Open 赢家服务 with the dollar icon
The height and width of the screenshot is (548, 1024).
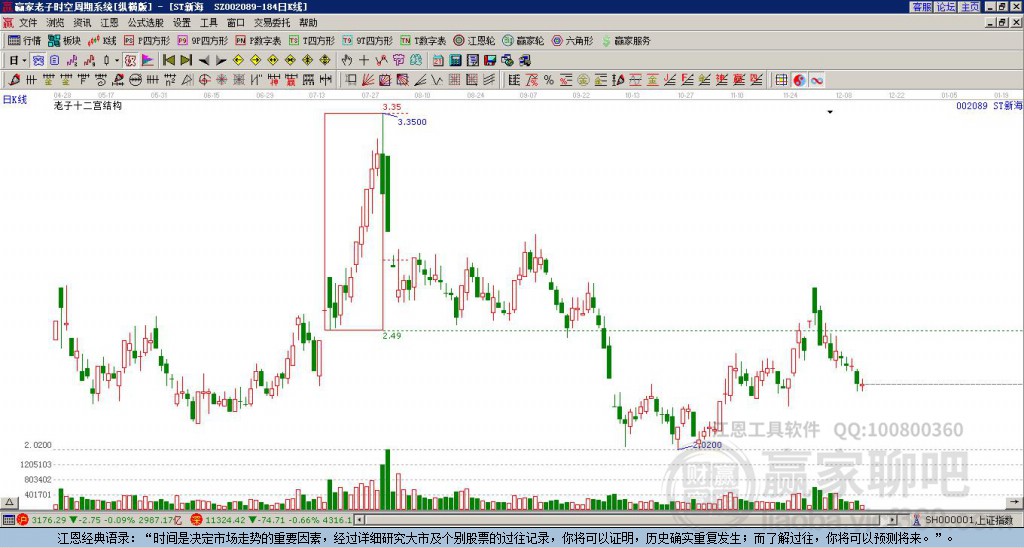625,40
